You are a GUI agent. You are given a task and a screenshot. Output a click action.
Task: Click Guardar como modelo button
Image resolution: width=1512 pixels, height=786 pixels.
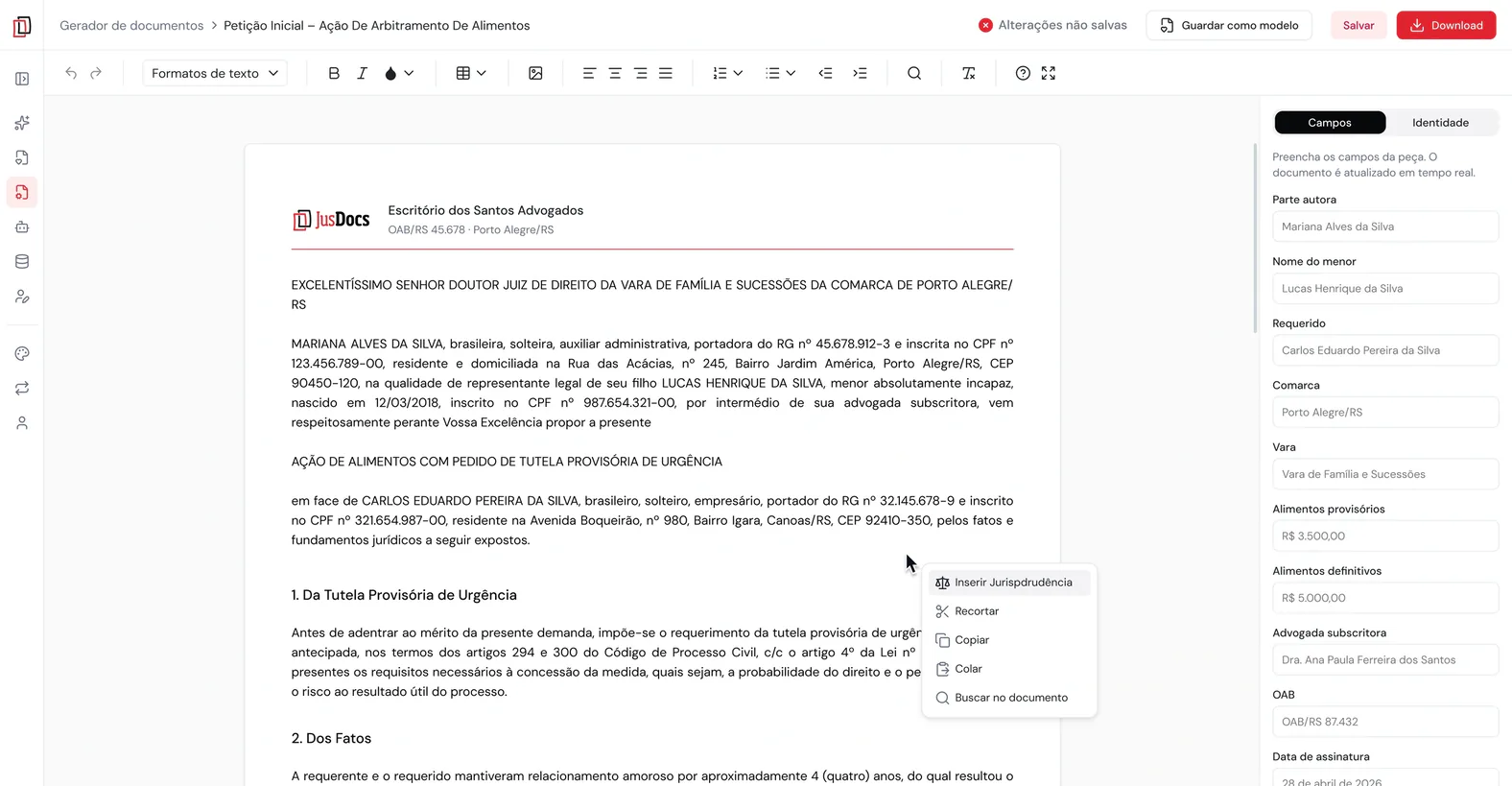pyautogui.click(x=1229, y=26)
